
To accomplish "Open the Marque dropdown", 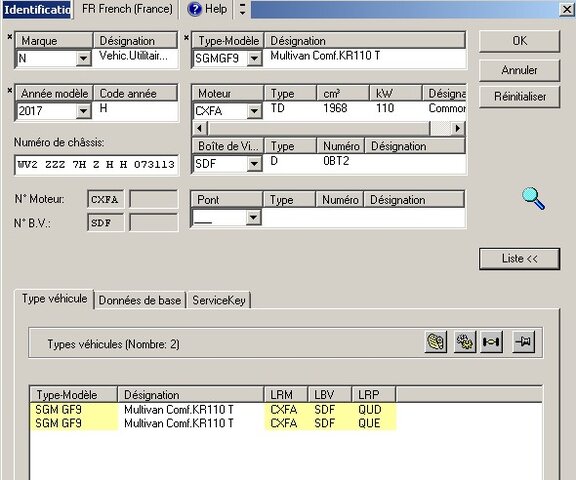I will point(83,58).
